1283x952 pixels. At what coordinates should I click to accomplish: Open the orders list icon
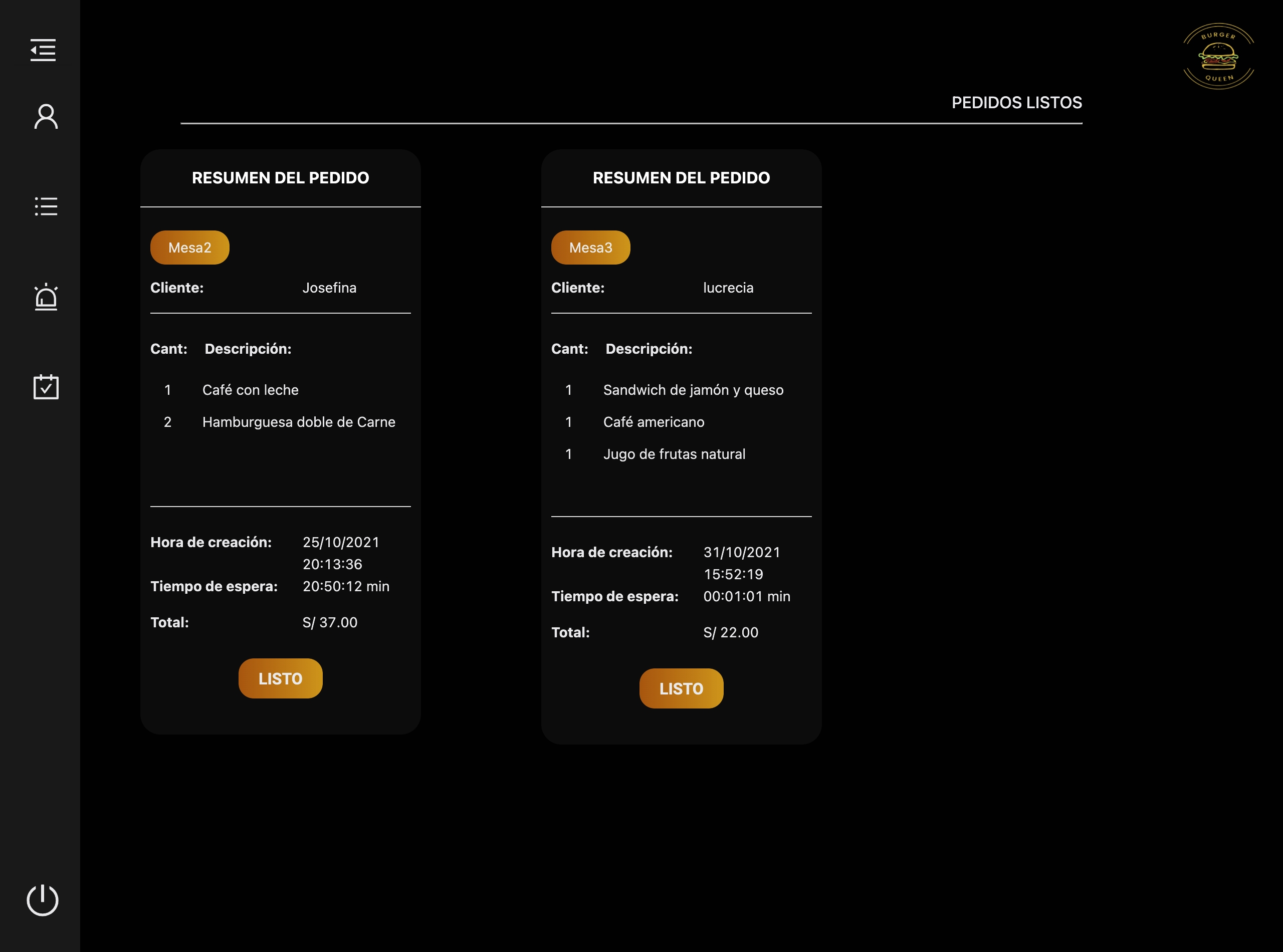pyautogui.click(x=46, y=206)
